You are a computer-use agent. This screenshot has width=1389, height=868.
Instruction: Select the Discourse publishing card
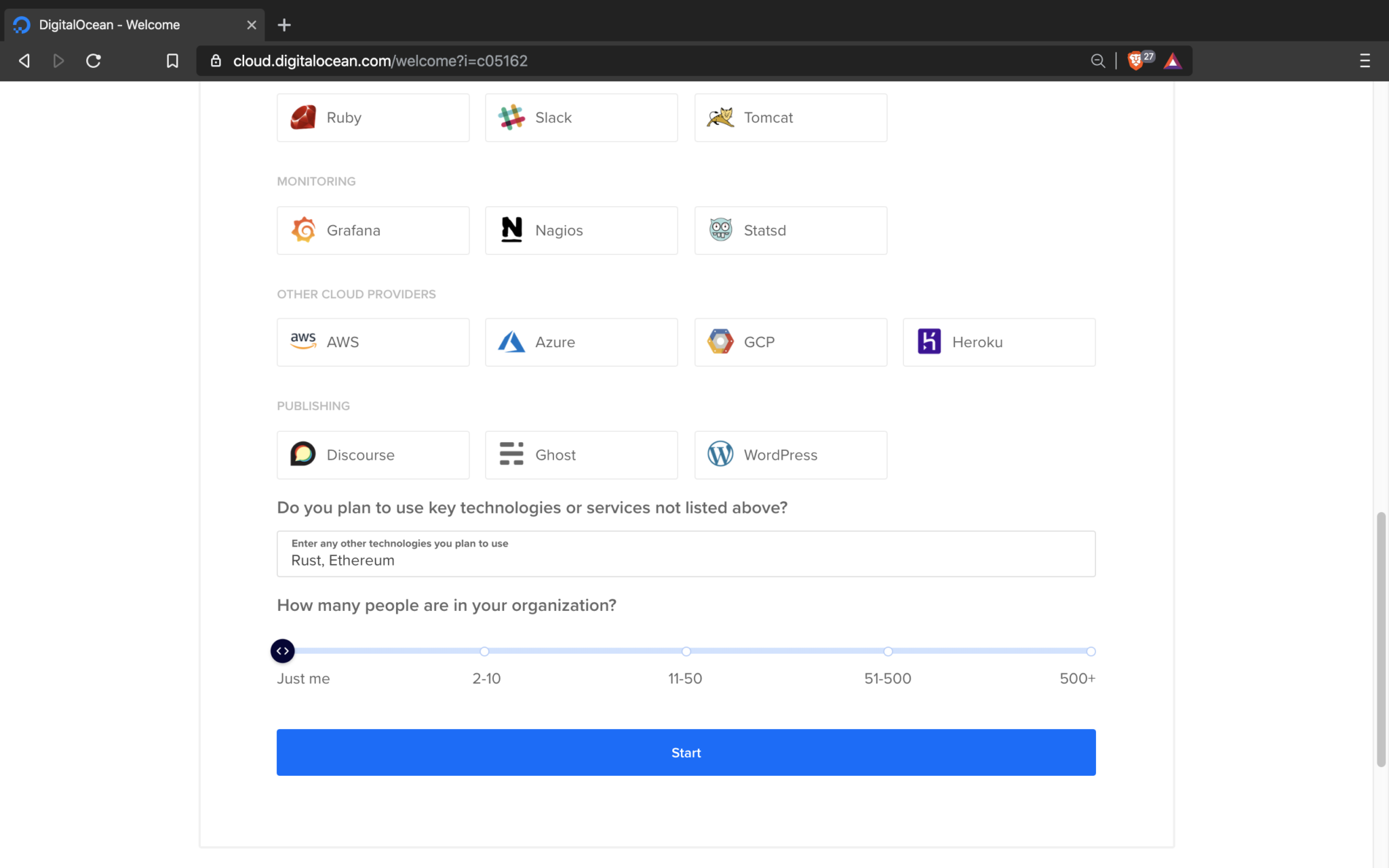pos(373,455)
